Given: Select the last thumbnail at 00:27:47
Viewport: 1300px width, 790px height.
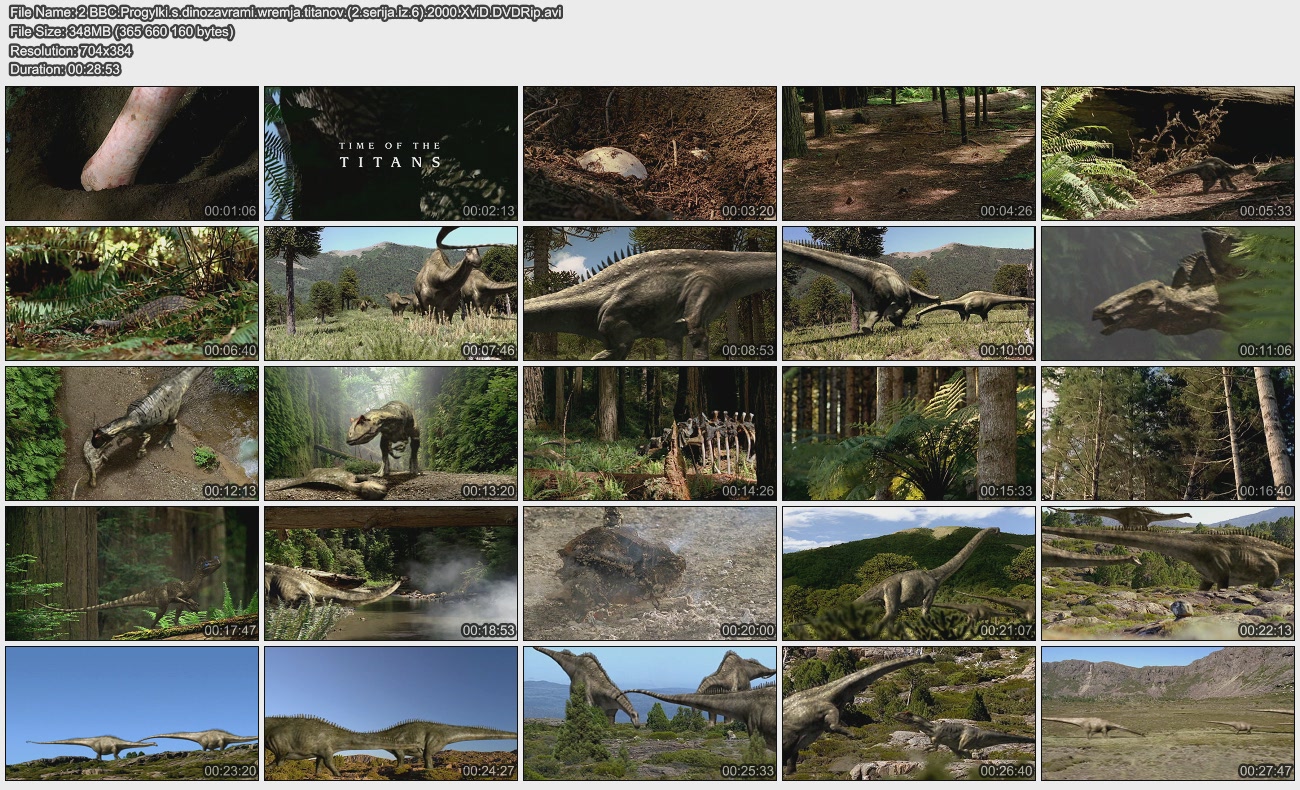Looking at the screenshot, I should coord(1167,713).
